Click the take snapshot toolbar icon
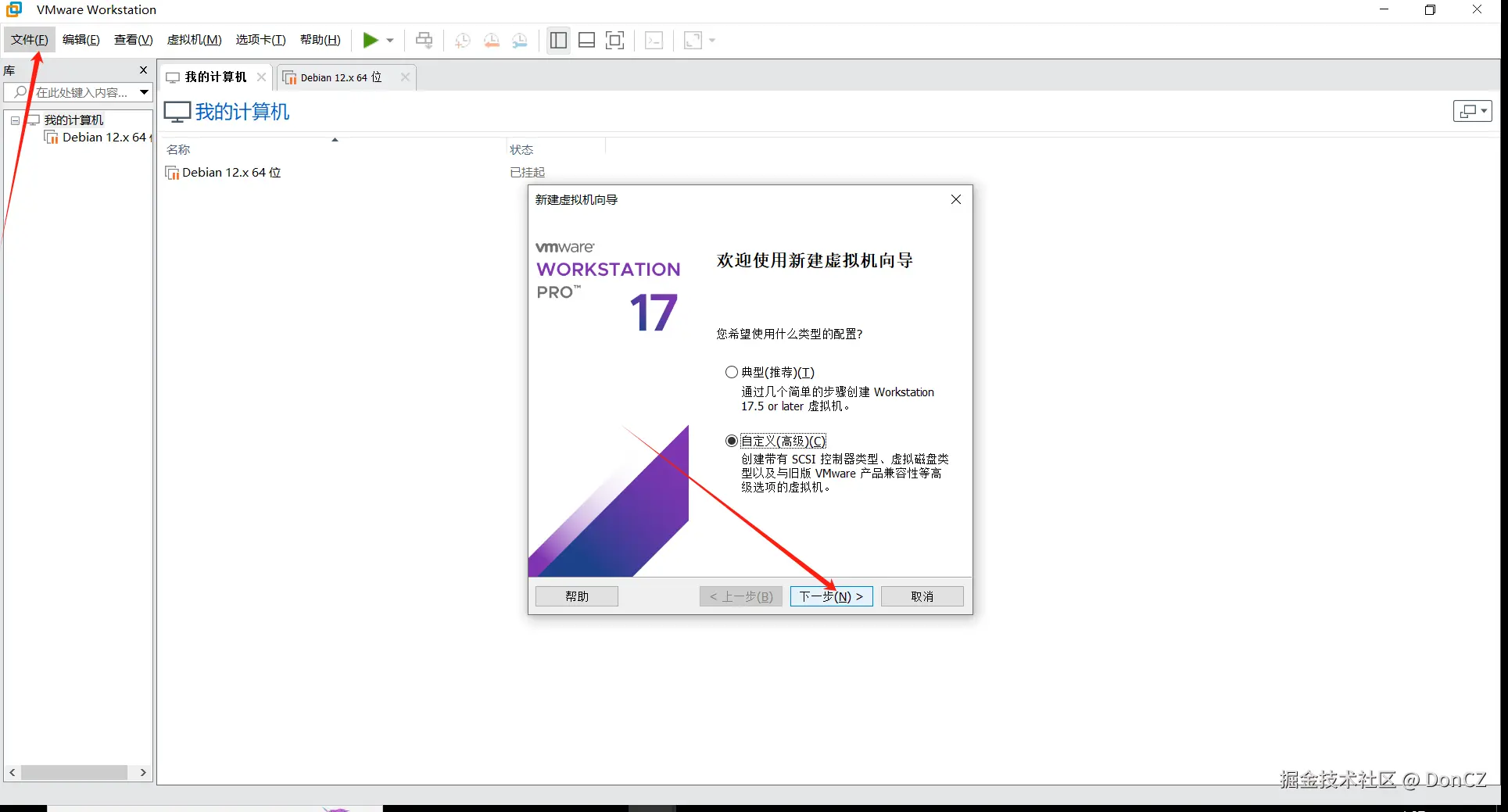Image resolution: width=1508 pixels, height=812 pixels. click(x=463, y=41)
